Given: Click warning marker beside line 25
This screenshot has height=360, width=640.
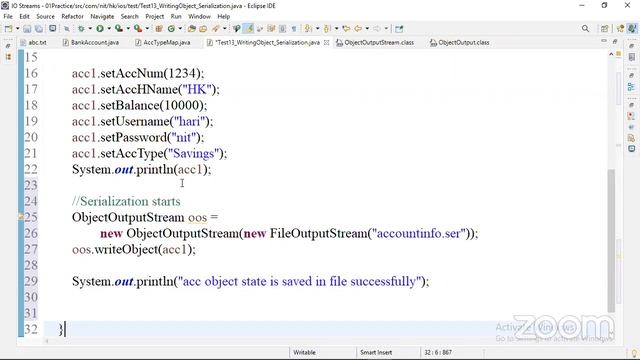Looking at the screenshot, I should (20, 217).
